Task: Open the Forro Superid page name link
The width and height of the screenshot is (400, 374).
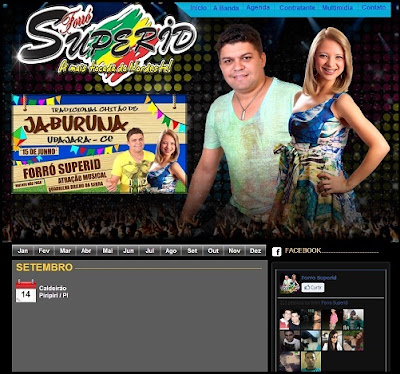Action: tap(319, 278)
